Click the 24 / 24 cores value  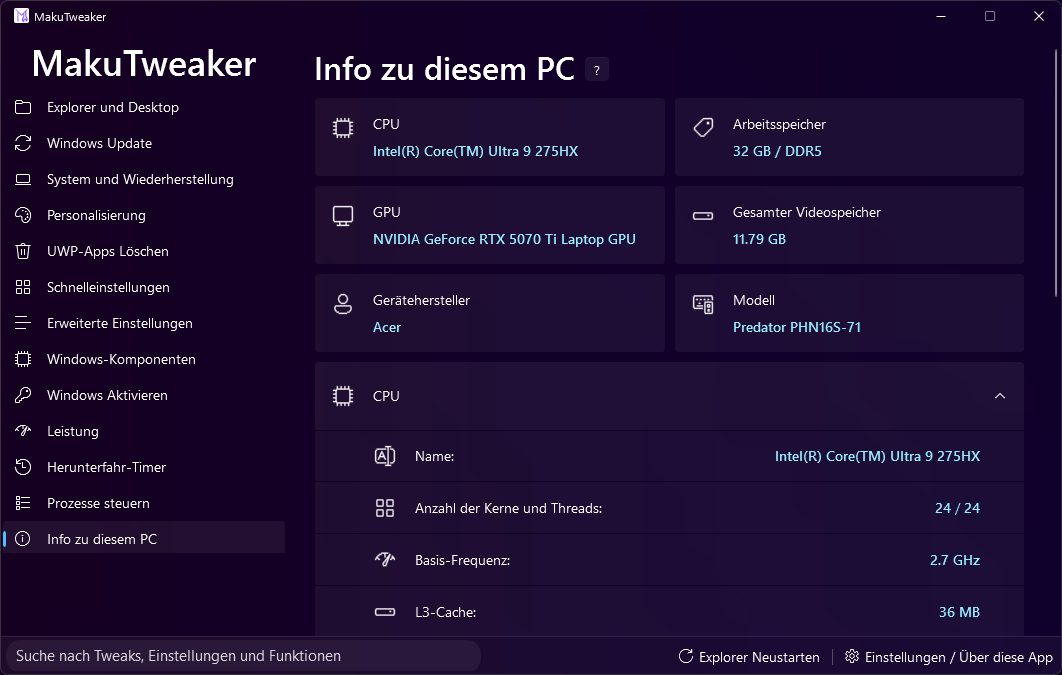[x=957, y=508]
